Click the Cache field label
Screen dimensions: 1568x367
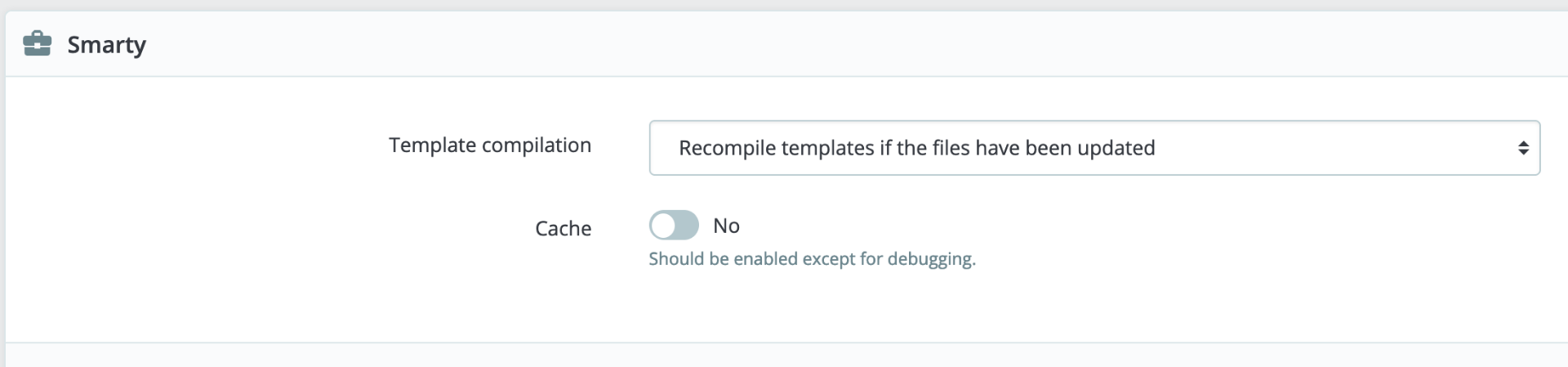(x=563, y=228)
